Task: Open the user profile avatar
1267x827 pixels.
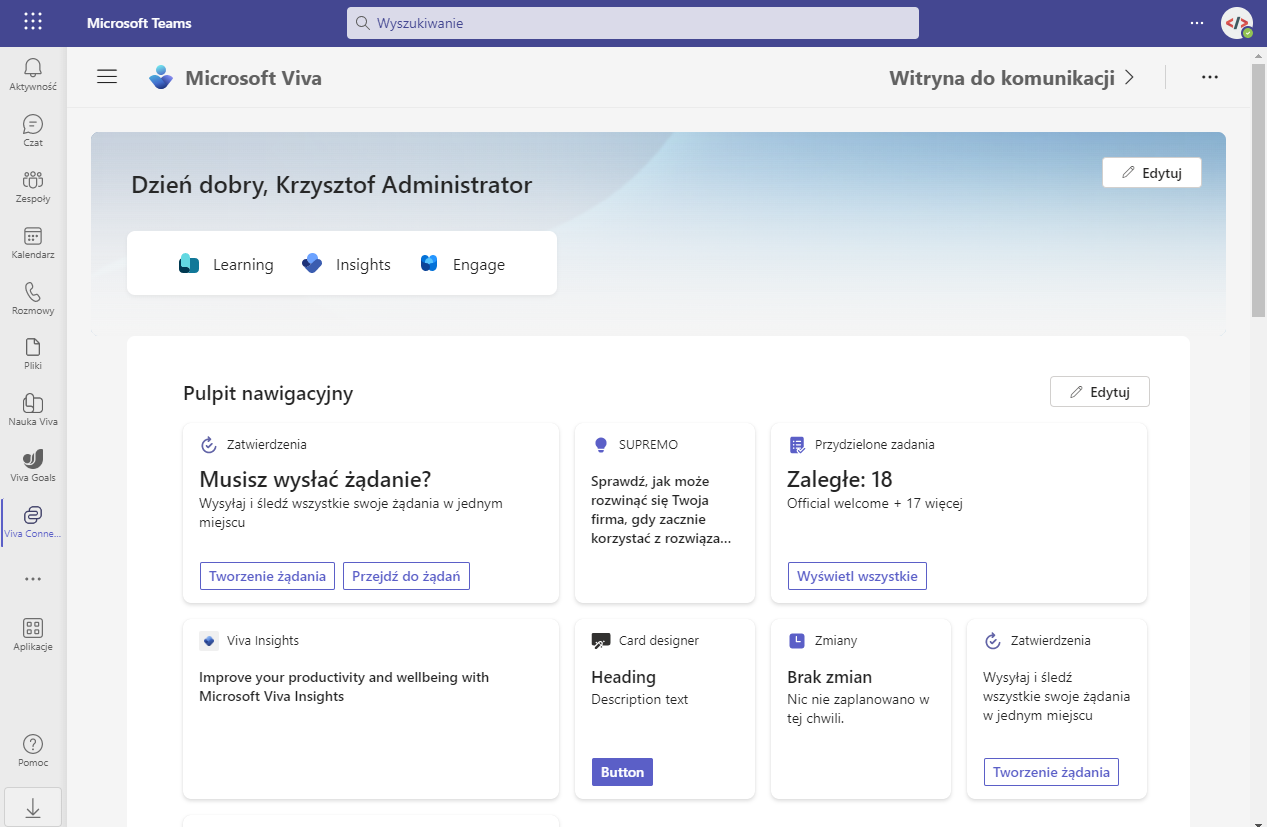Action: tap(1237, 22)
